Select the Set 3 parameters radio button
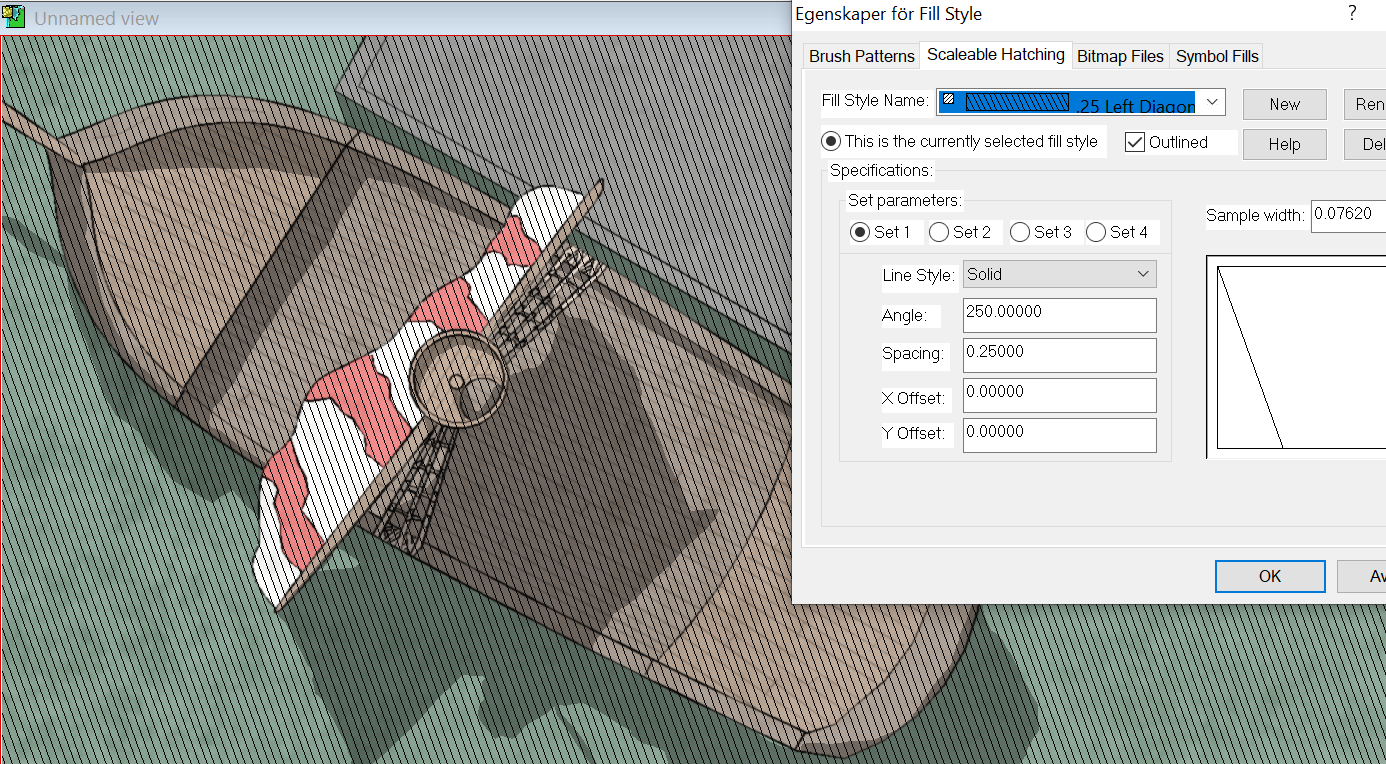 pos(1020,232)
